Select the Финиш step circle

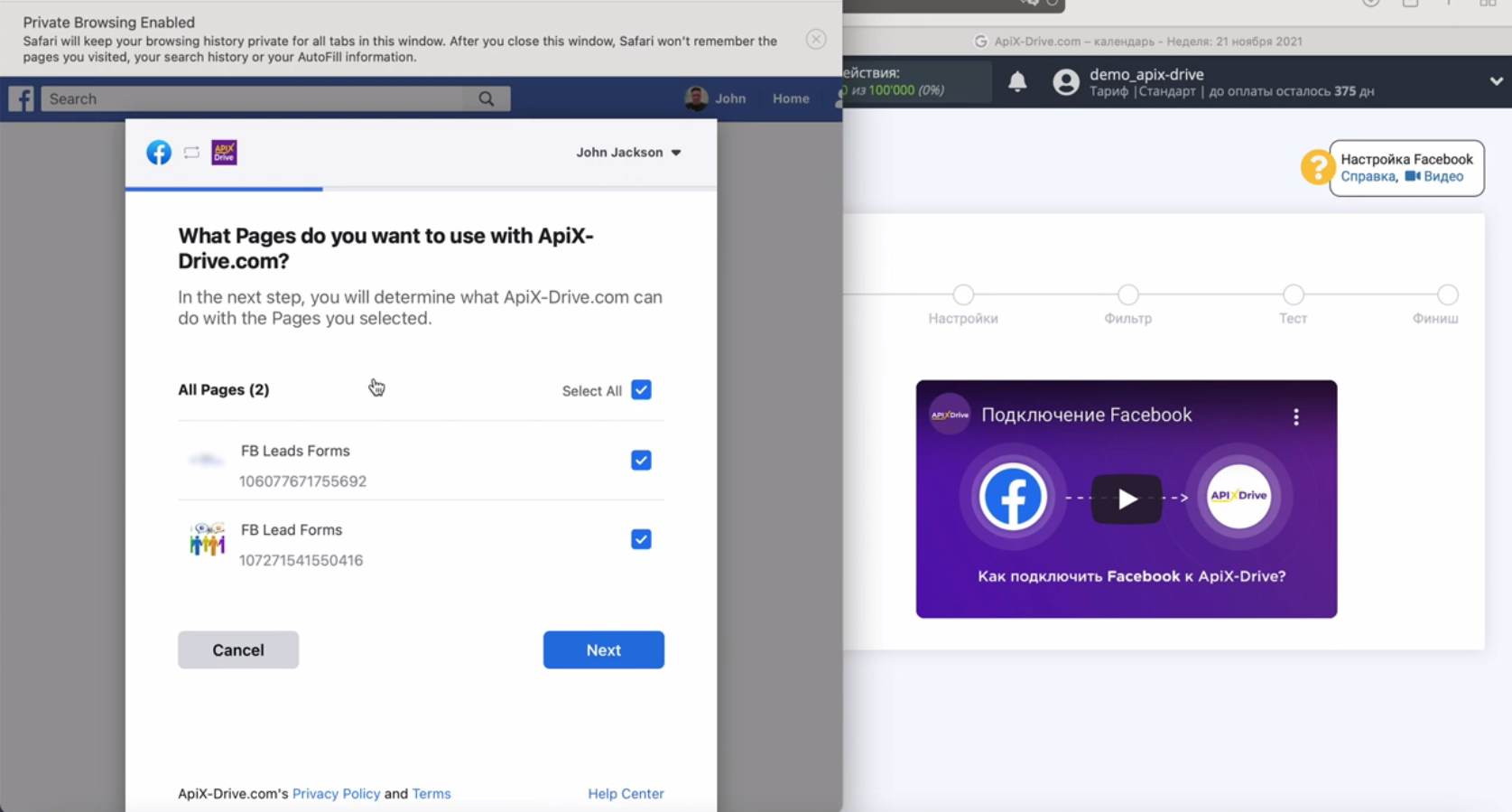(1448, 294)
